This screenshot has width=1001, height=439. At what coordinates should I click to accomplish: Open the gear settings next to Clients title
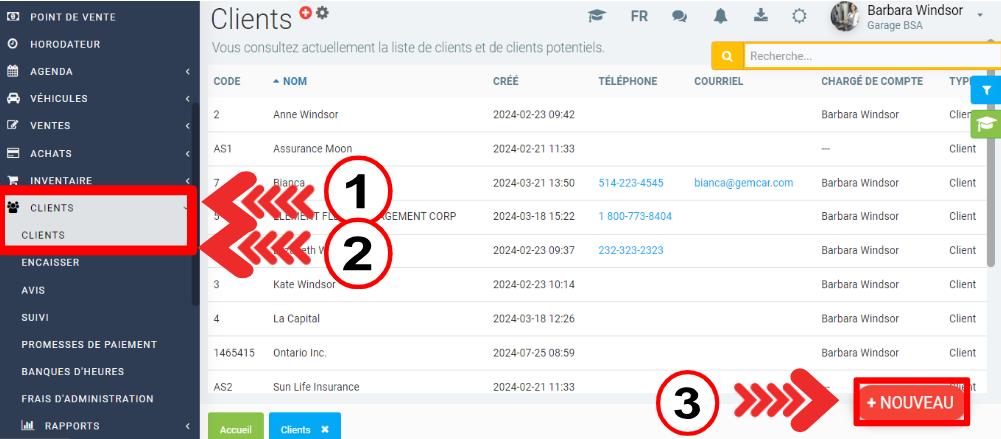click(x=322, y=12)
